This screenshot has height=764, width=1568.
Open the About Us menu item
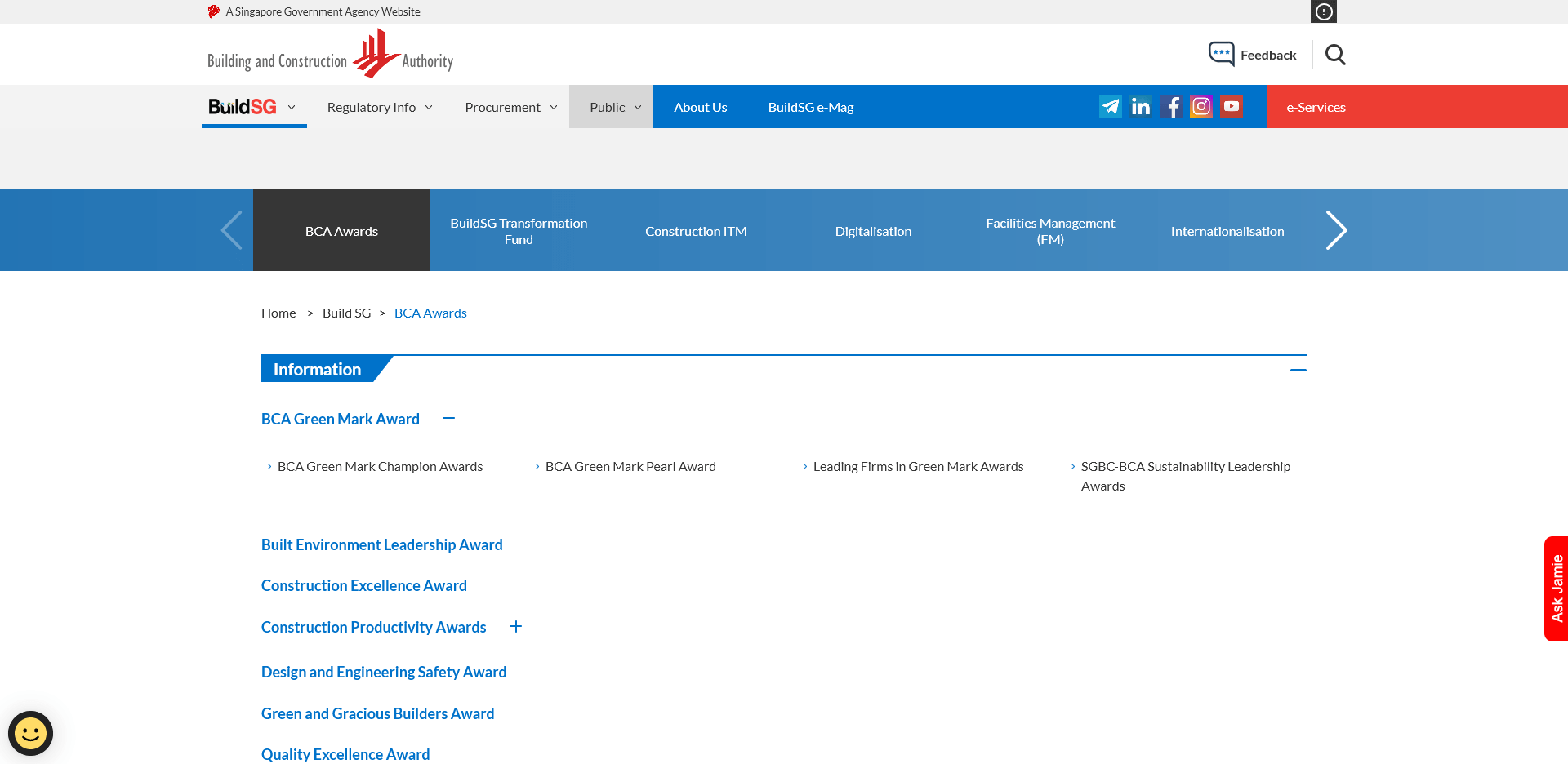click(700, 107)
